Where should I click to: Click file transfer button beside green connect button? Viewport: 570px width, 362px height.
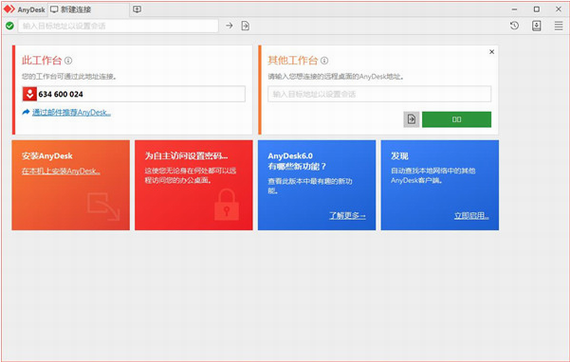412,119
